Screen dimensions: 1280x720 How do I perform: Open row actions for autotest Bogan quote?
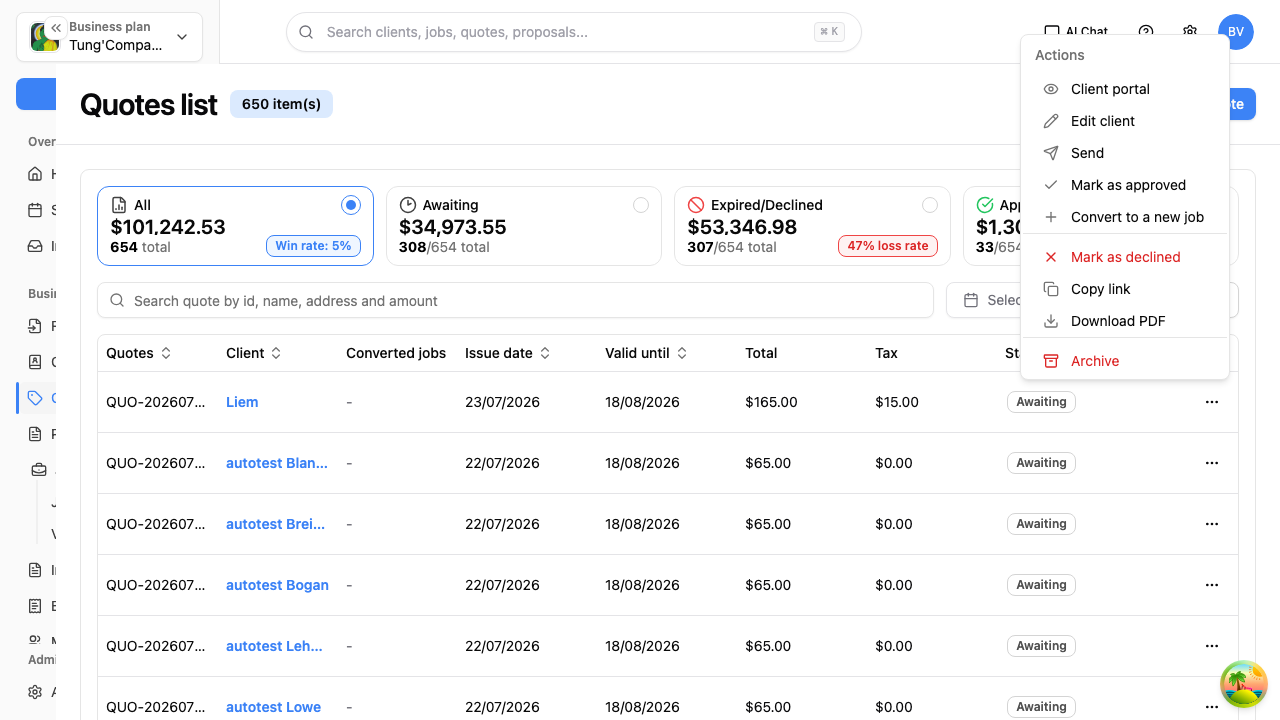point(1212,585)
